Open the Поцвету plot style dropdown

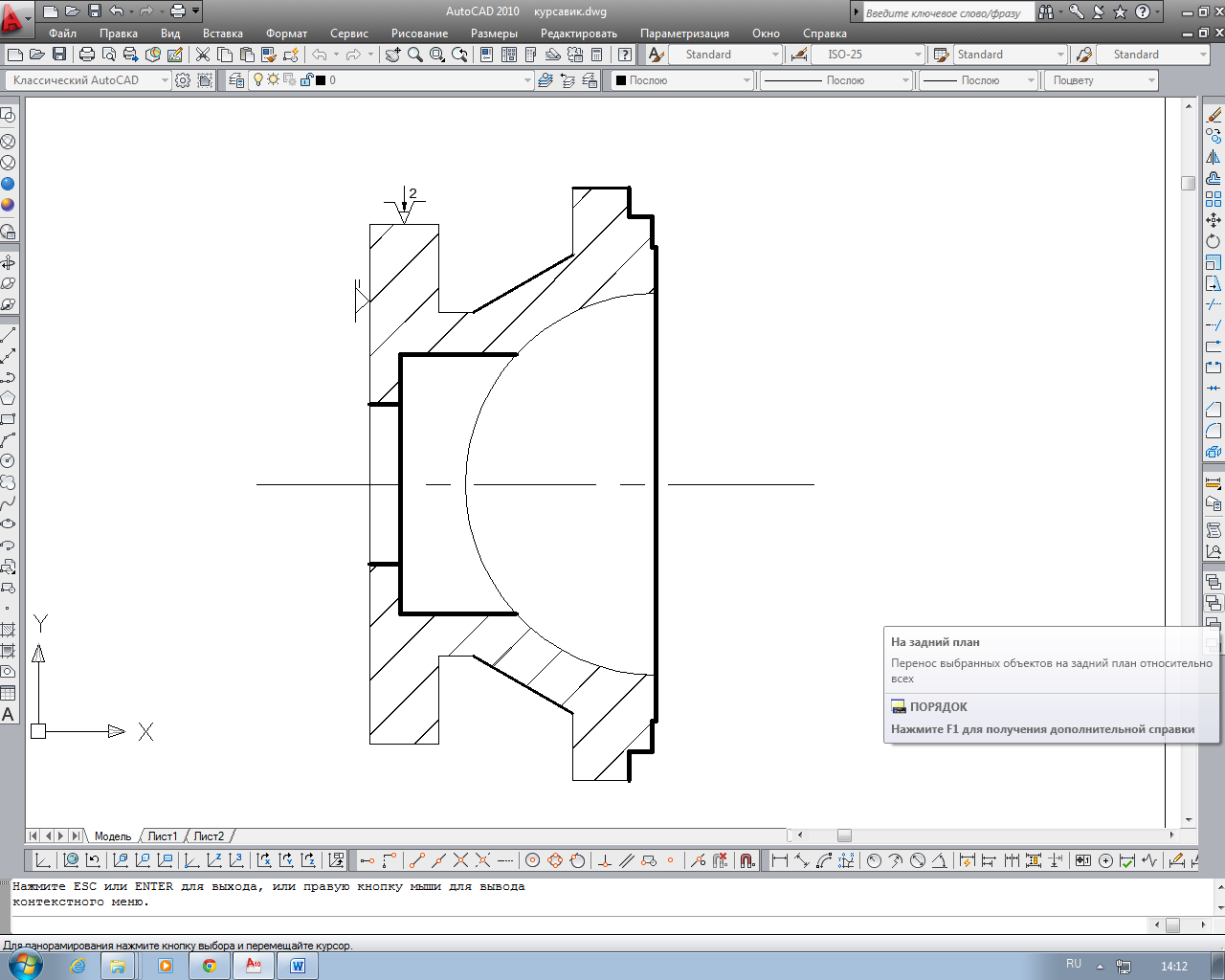1151,80
